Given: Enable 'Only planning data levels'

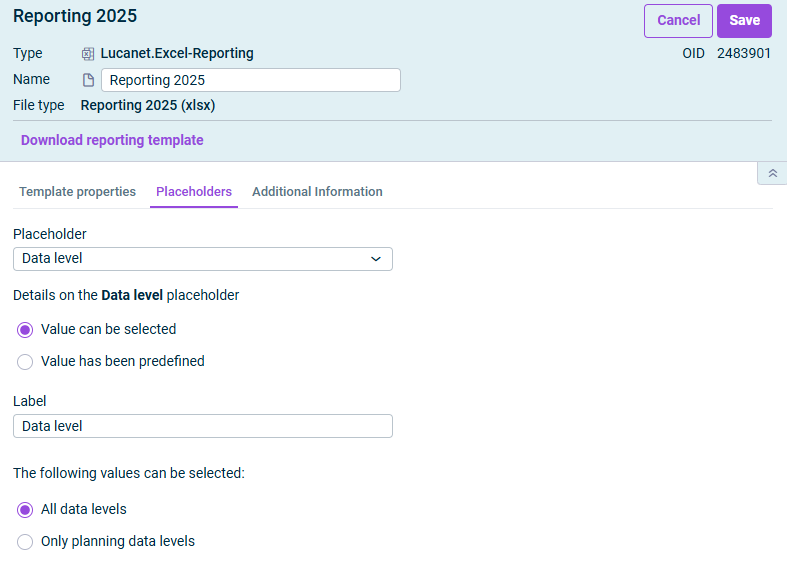Looking at the screenshot, I should [x=26, y=542].
